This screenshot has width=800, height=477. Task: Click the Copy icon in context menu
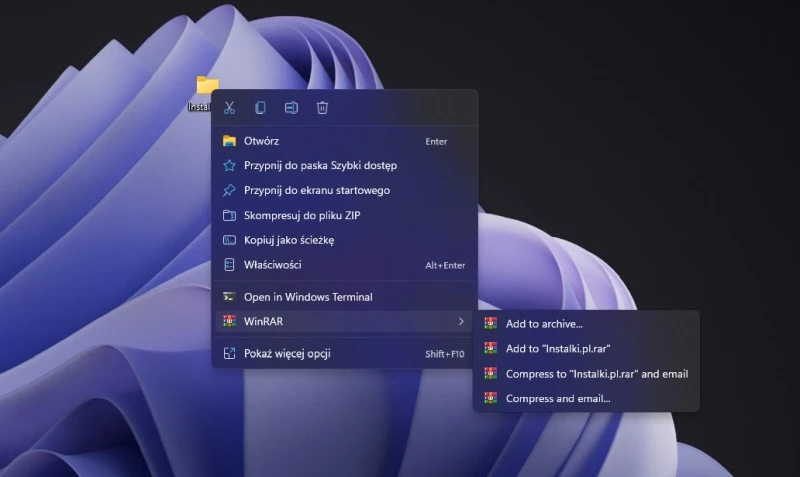[260, 108]
